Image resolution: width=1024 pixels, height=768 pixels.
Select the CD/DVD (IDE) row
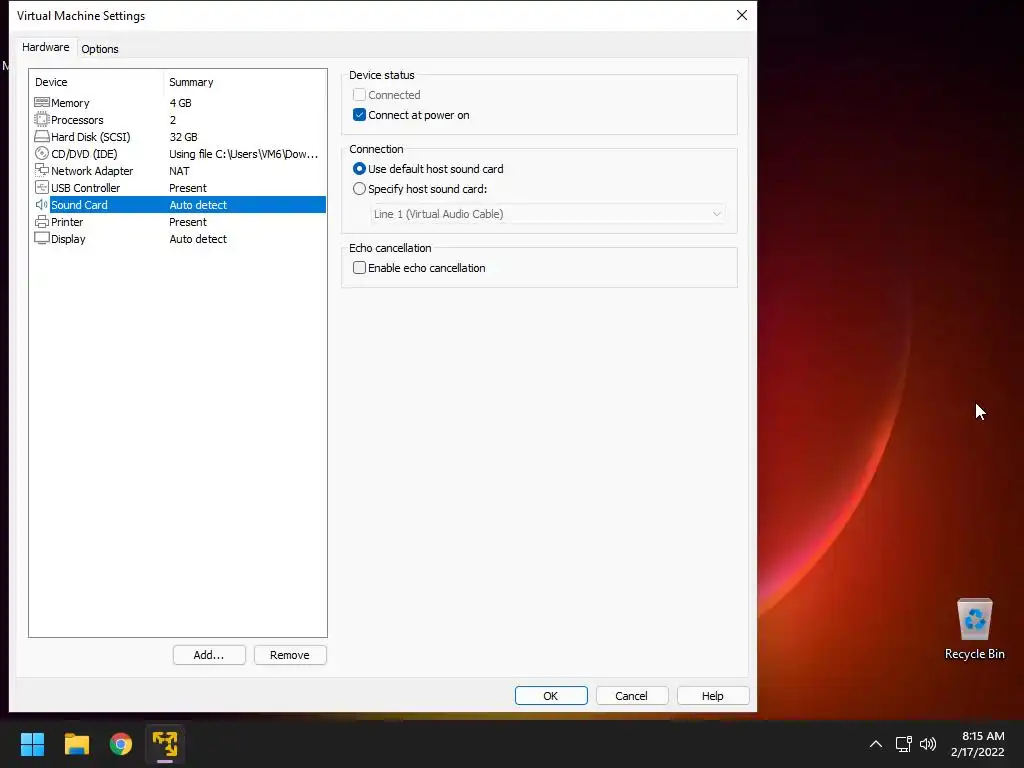[178, 154]
